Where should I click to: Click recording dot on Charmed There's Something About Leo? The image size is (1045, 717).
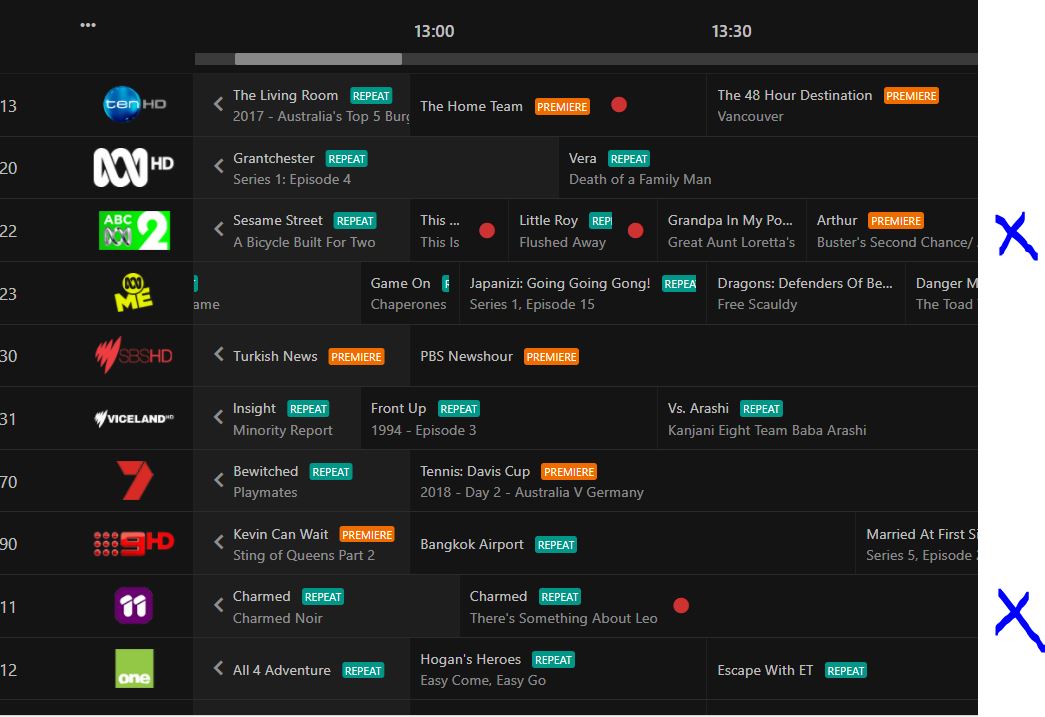pyautogui.click(x=681, y=606)
